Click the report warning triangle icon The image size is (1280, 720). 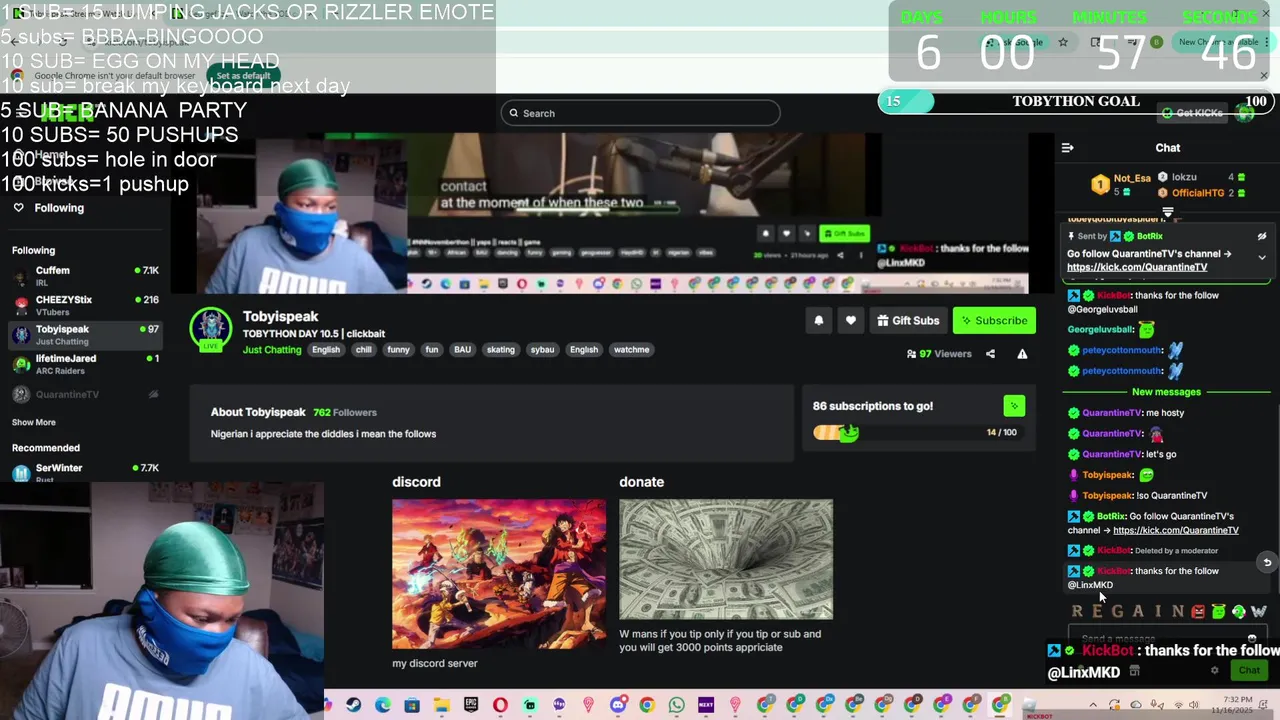pos(1022,354)
